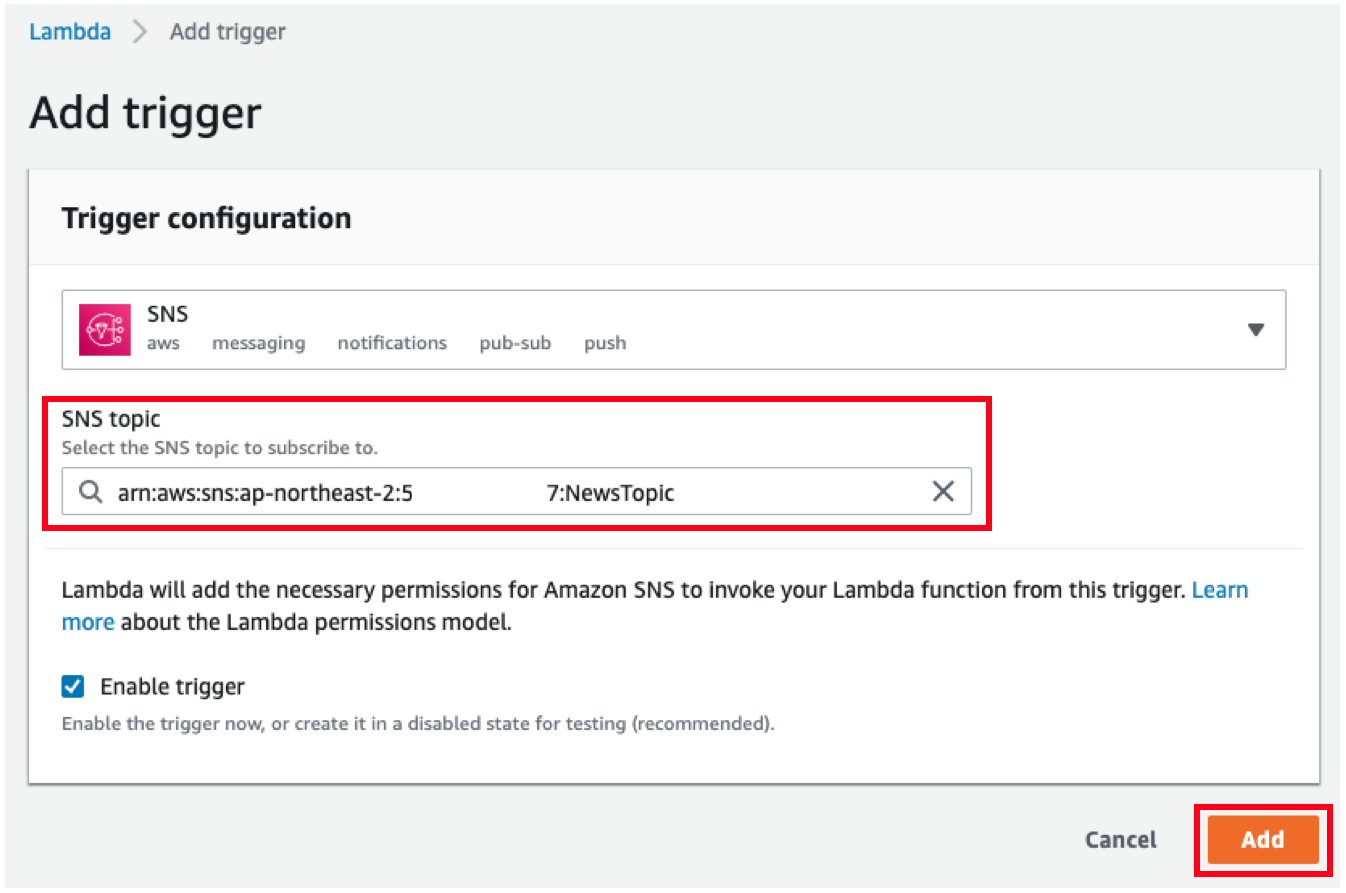
Task: Click the 'aws' tag text
Action: click(x=163, y=343)
